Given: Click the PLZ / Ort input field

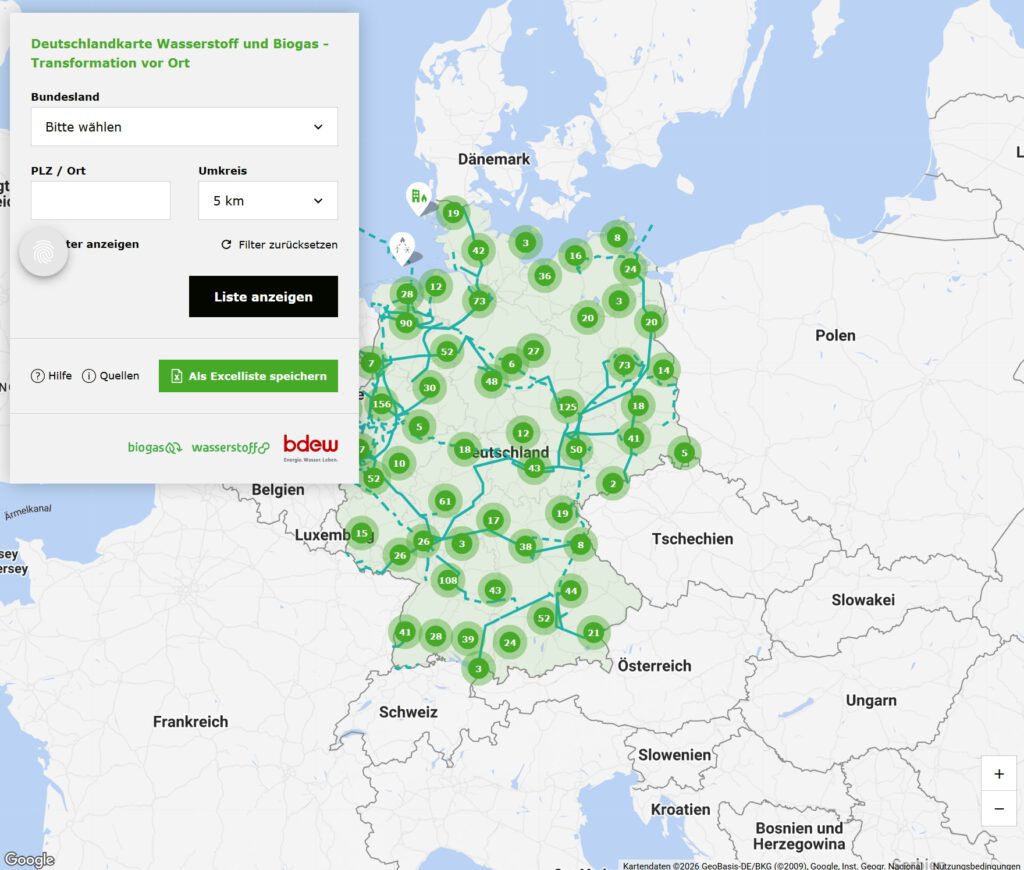Looking at the screenshot, I should (101, 201).
